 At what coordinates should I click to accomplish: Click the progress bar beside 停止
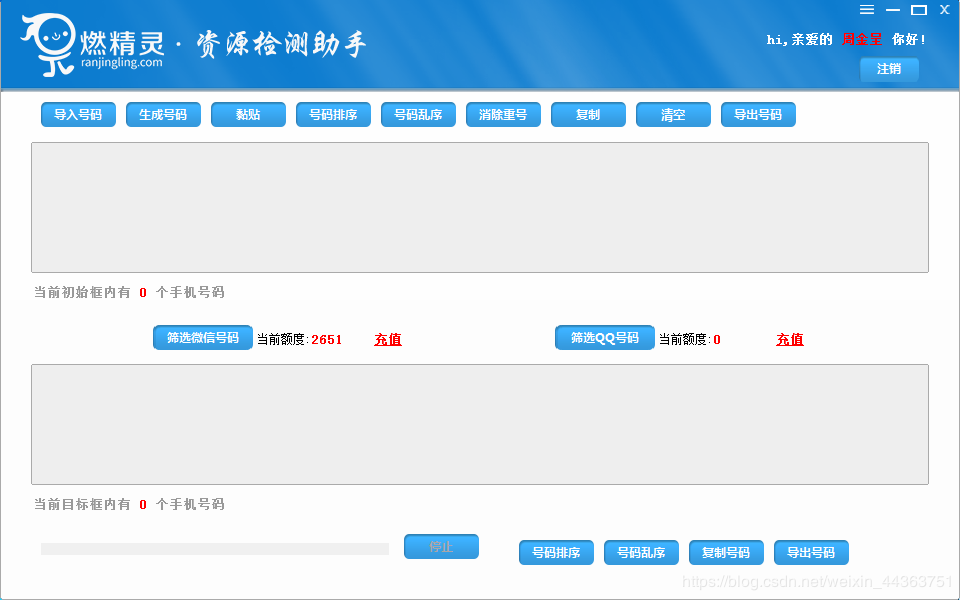tap(215, 549)
